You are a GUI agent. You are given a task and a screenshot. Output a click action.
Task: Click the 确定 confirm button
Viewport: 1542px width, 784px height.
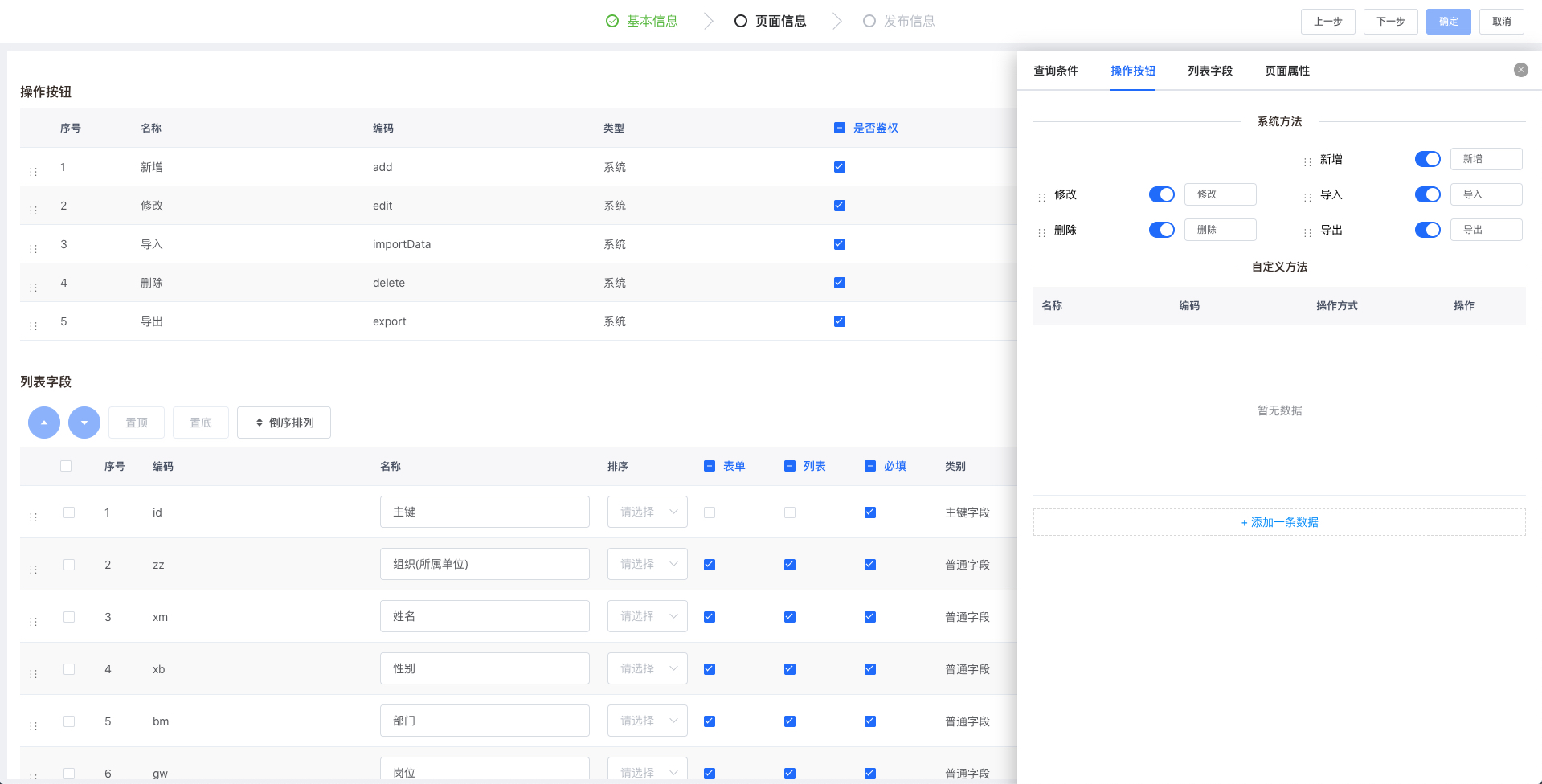click(1449, 22)
